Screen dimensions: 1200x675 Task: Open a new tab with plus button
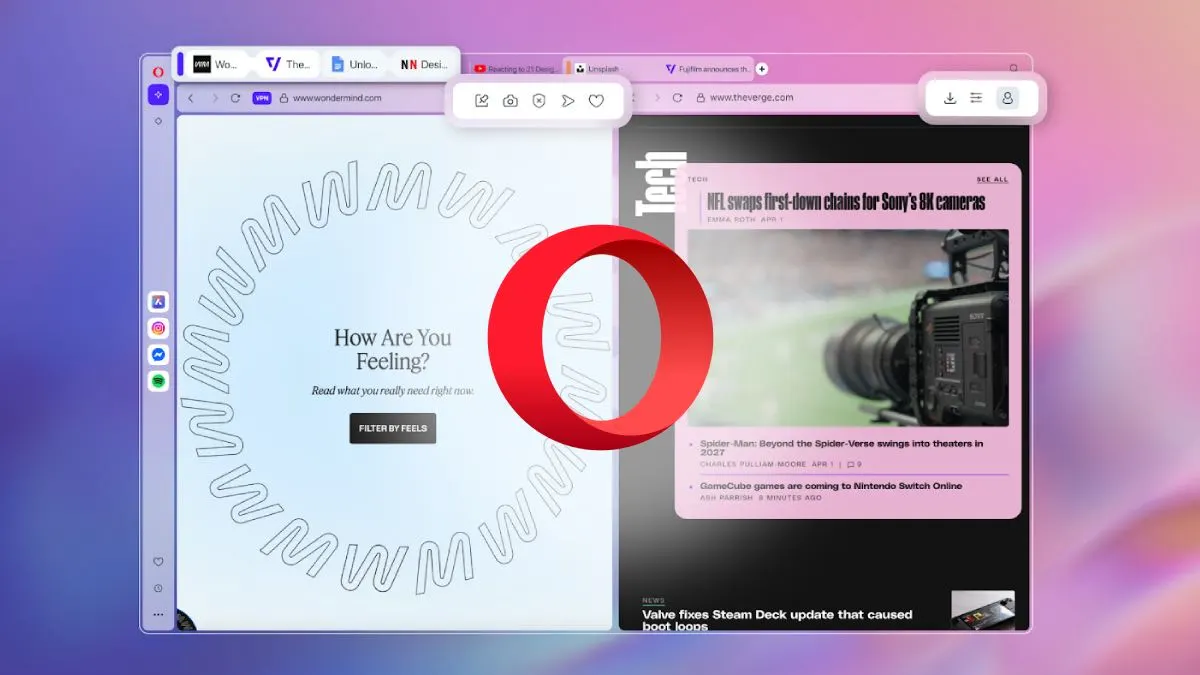point(762,69)
